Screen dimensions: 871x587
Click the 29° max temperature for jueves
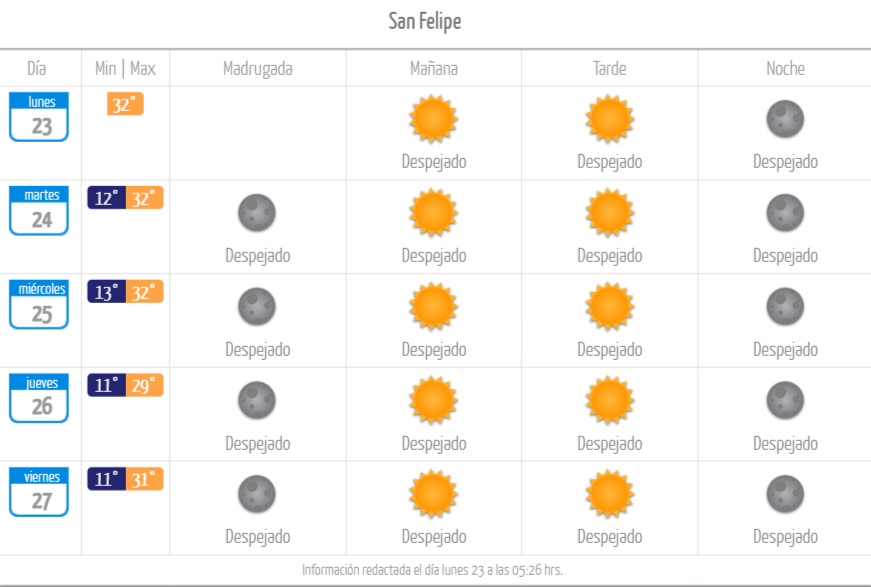pos(144,385)
